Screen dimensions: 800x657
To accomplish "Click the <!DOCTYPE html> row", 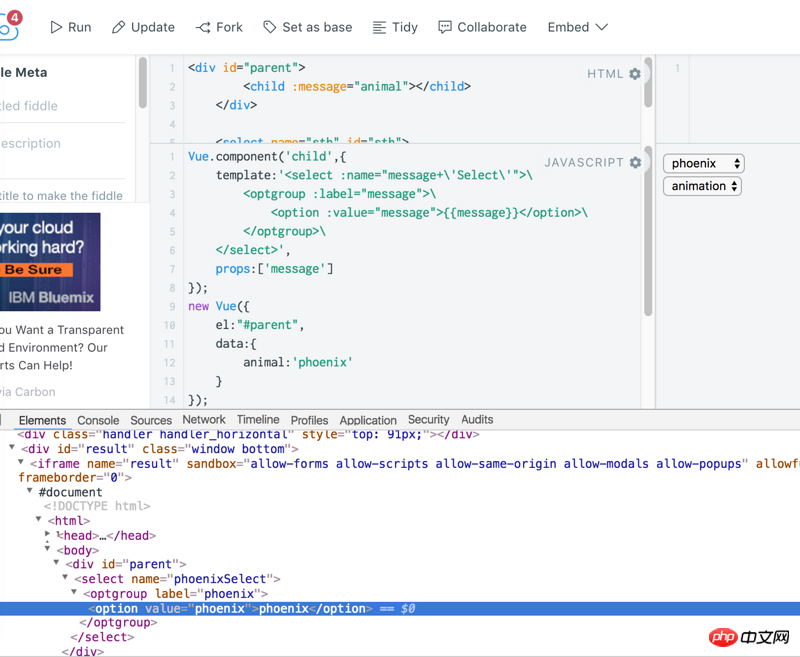I will click(x=97, y=506).
